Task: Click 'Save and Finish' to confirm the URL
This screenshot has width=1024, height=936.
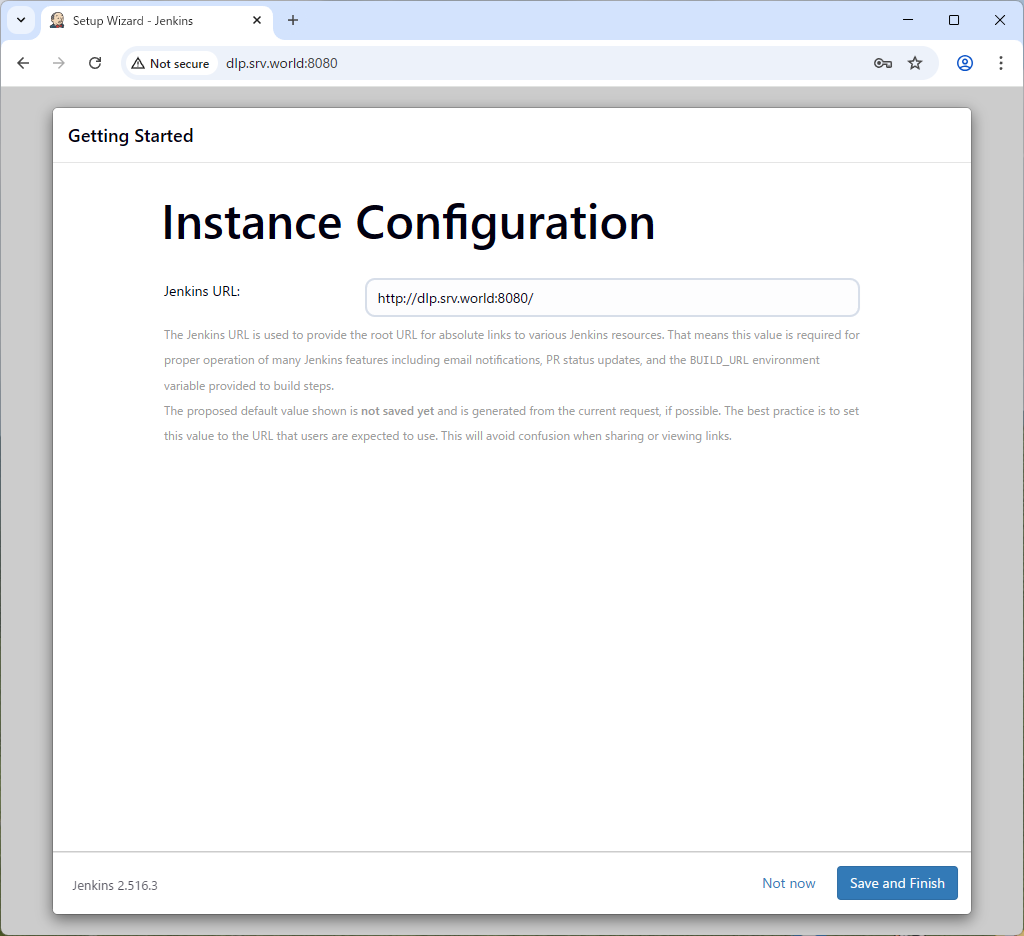Action: [x=897, y=883]
